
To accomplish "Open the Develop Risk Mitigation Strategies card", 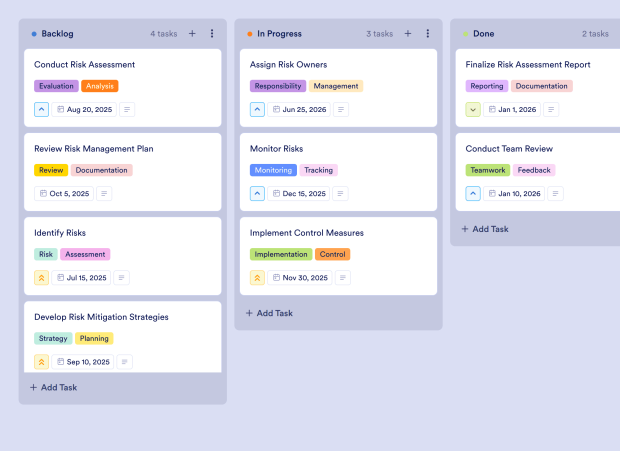I will tap(101, 317).
